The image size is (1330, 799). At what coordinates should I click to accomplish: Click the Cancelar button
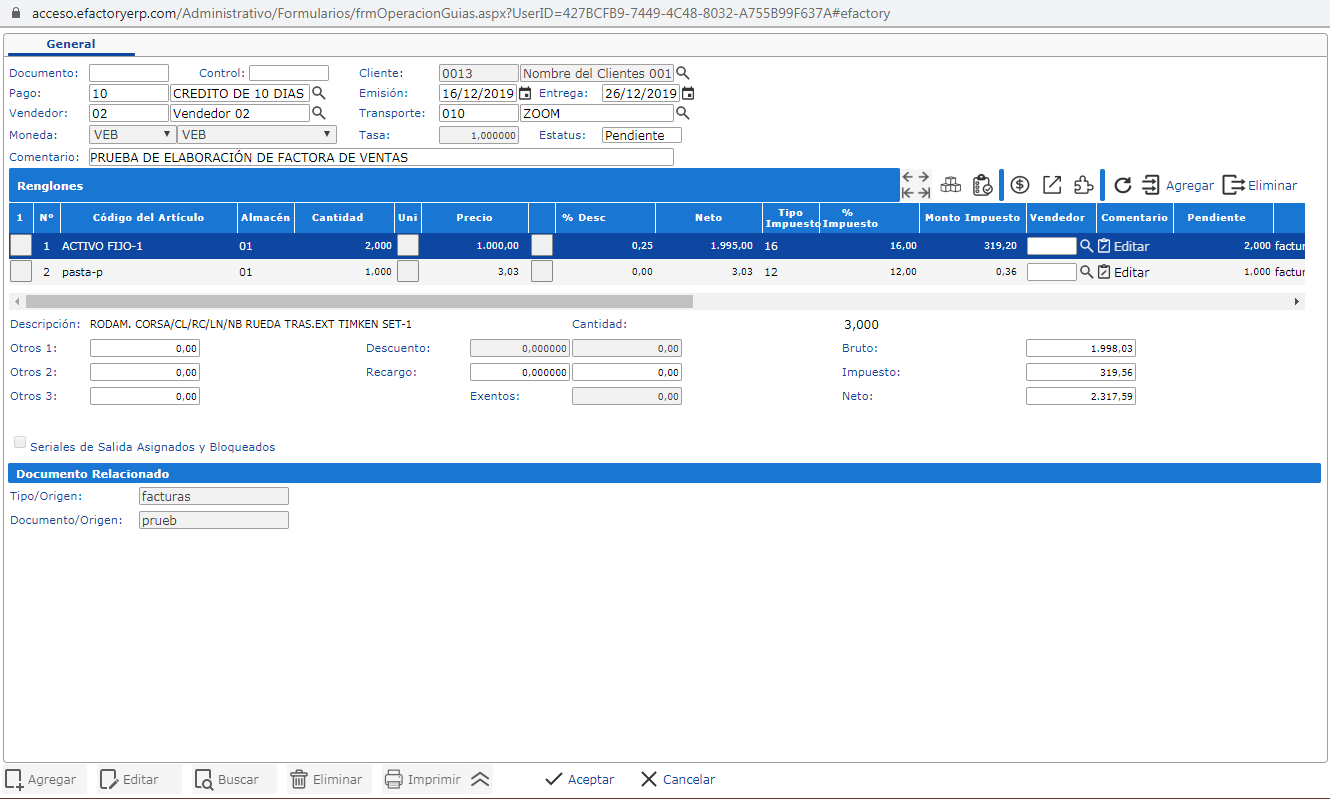[x=678, y=780]
